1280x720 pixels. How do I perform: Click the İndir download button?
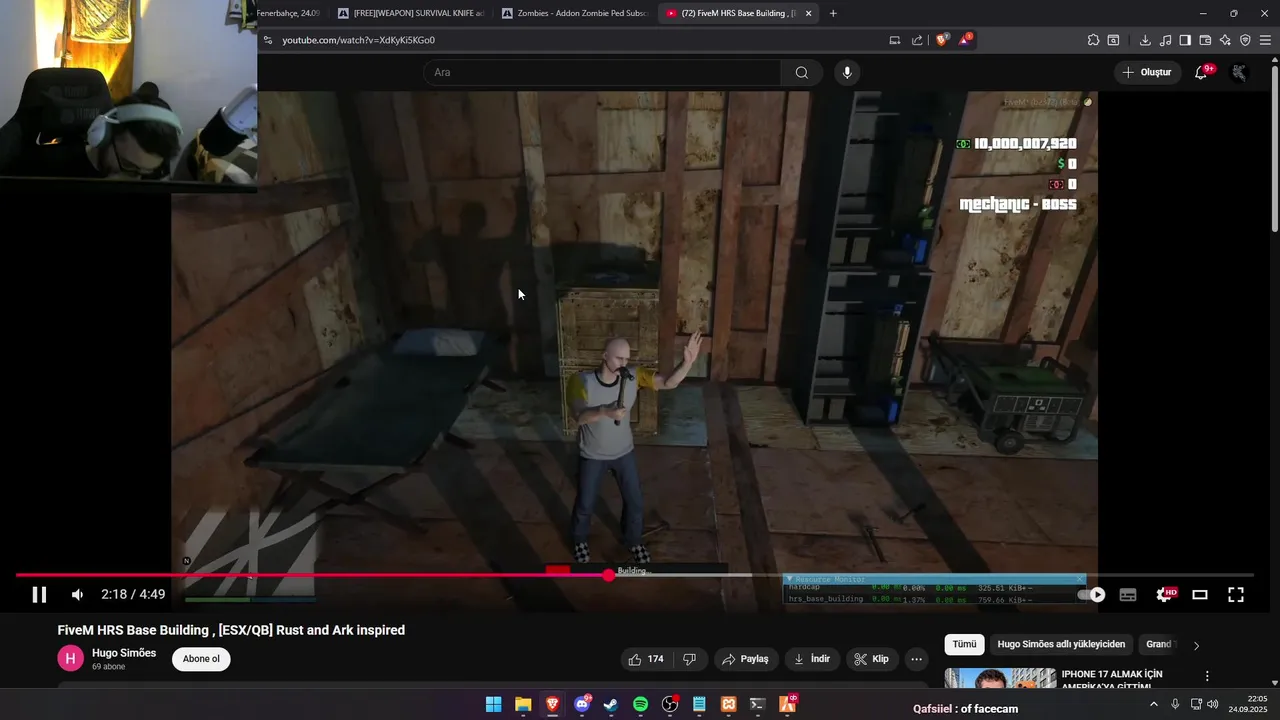tap(812, 659)
